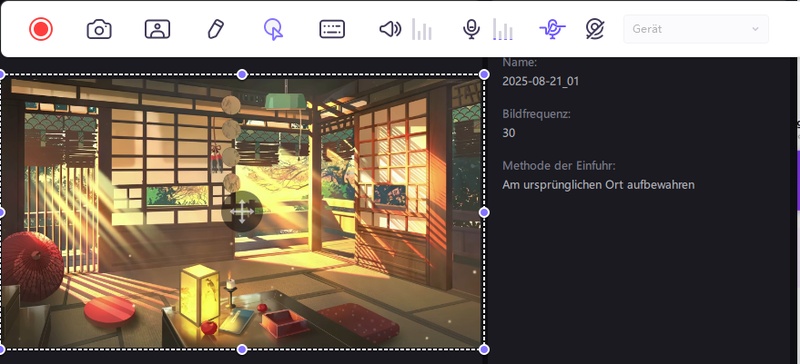Start recording with the red record button

pyautogui.click(x=41, y=29)
